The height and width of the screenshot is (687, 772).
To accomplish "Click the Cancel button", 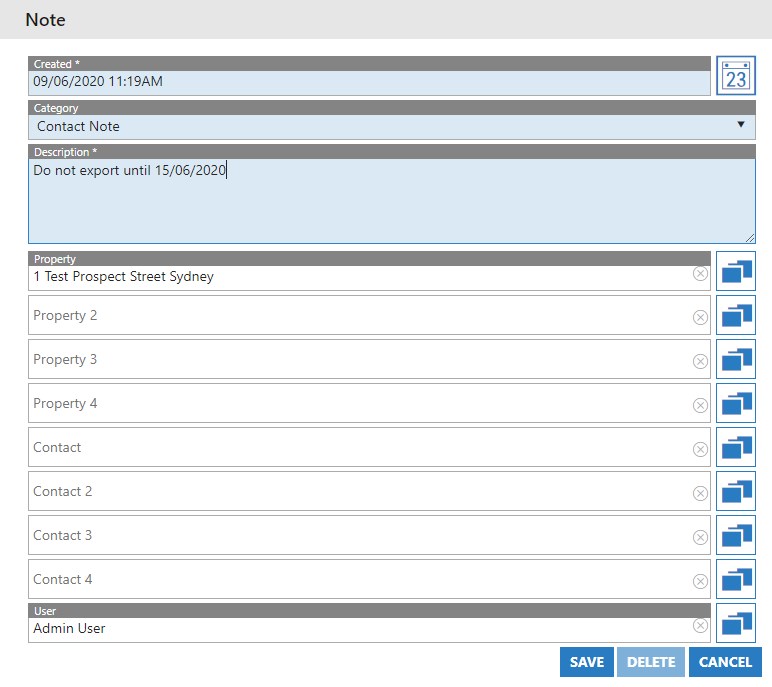I will [725, 662].
